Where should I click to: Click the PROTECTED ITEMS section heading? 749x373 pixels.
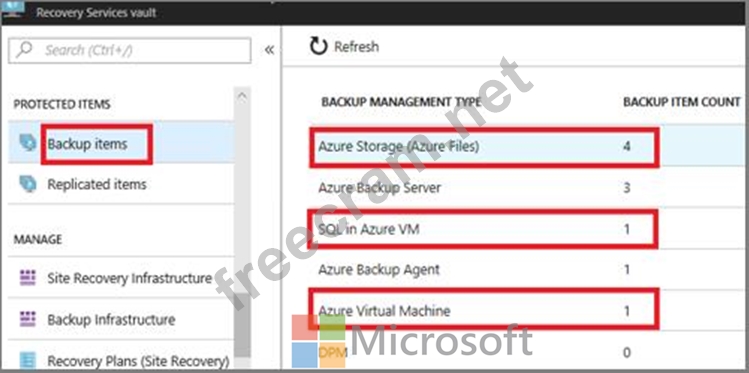click(x=62, y=104)
